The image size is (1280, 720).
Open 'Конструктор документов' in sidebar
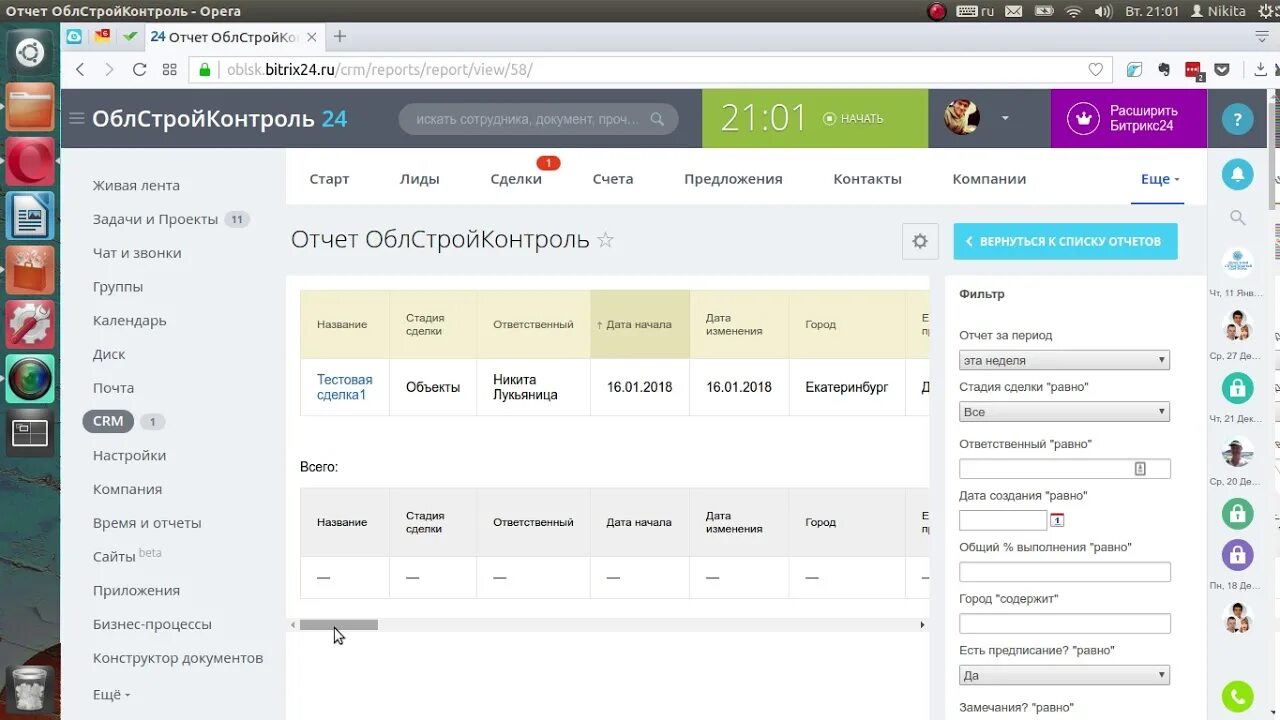pos(178,658)
